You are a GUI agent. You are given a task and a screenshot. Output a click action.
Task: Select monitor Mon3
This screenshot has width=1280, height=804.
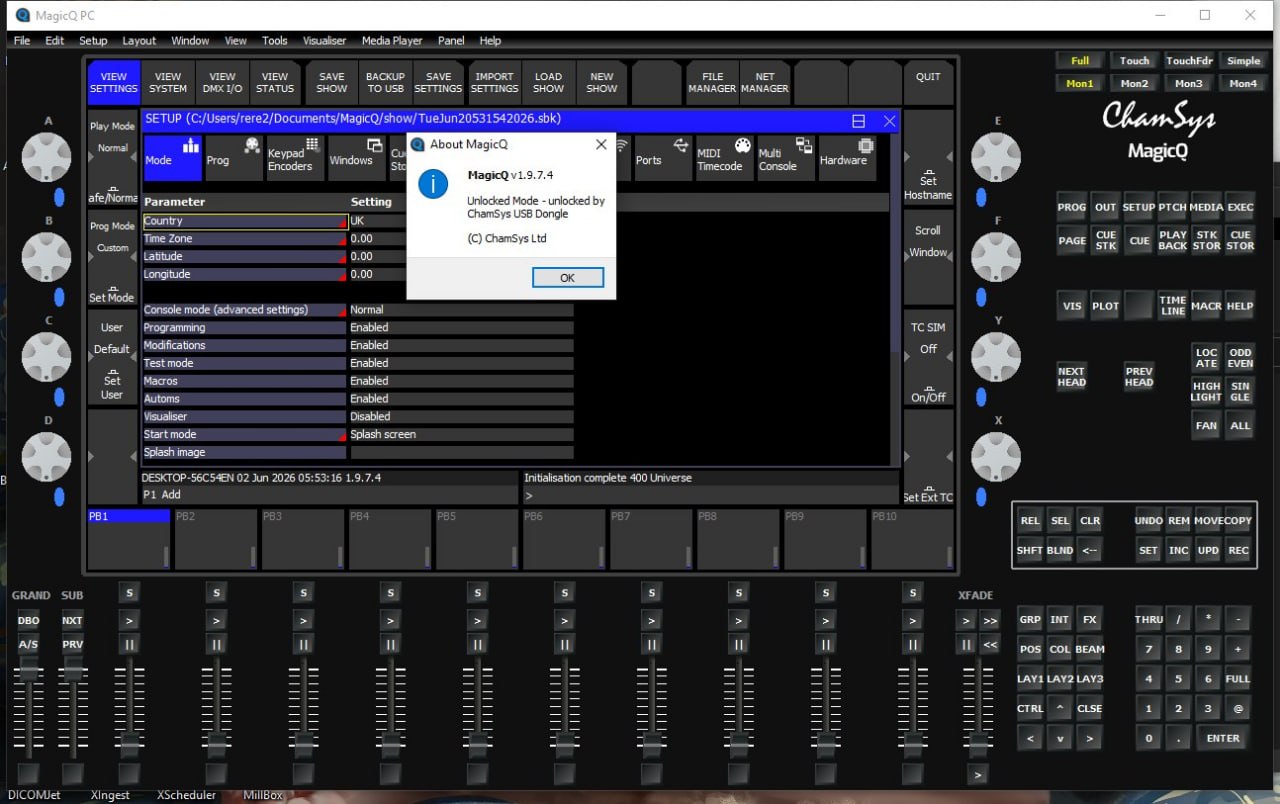(1189, 84)
